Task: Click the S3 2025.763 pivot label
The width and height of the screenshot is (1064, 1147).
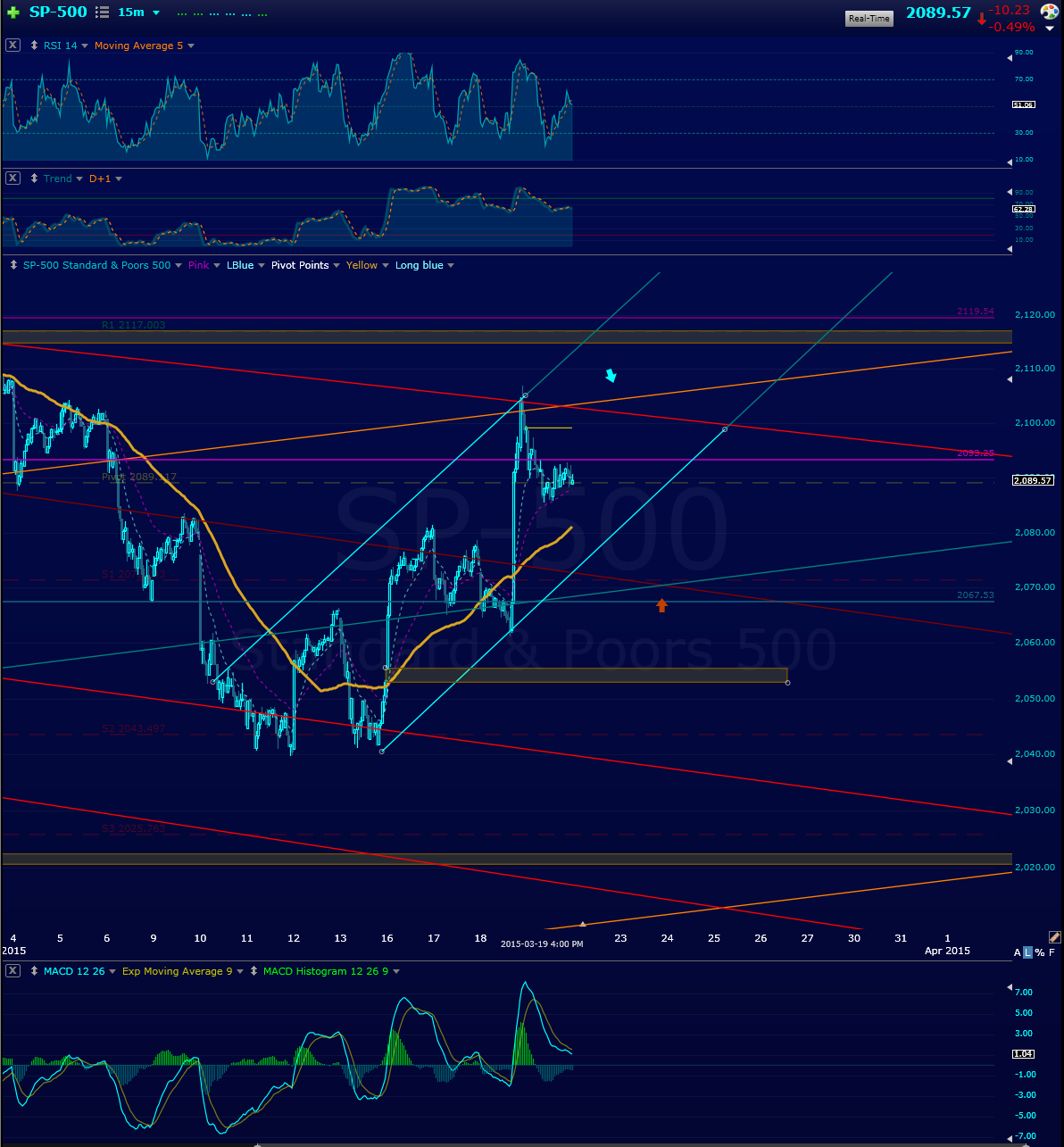Action: click(133, 828)
